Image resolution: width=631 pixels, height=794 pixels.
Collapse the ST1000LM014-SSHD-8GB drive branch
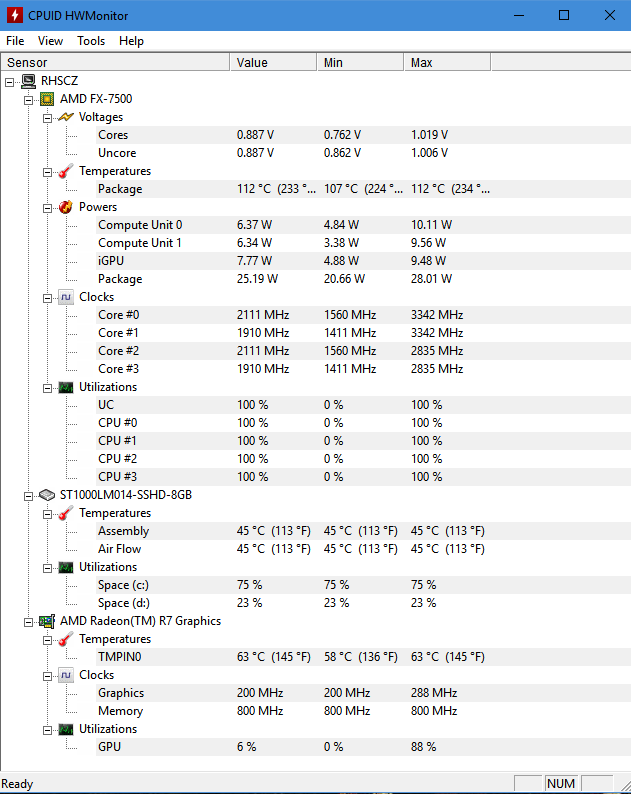pyautogui.click(x=29, y=495)
